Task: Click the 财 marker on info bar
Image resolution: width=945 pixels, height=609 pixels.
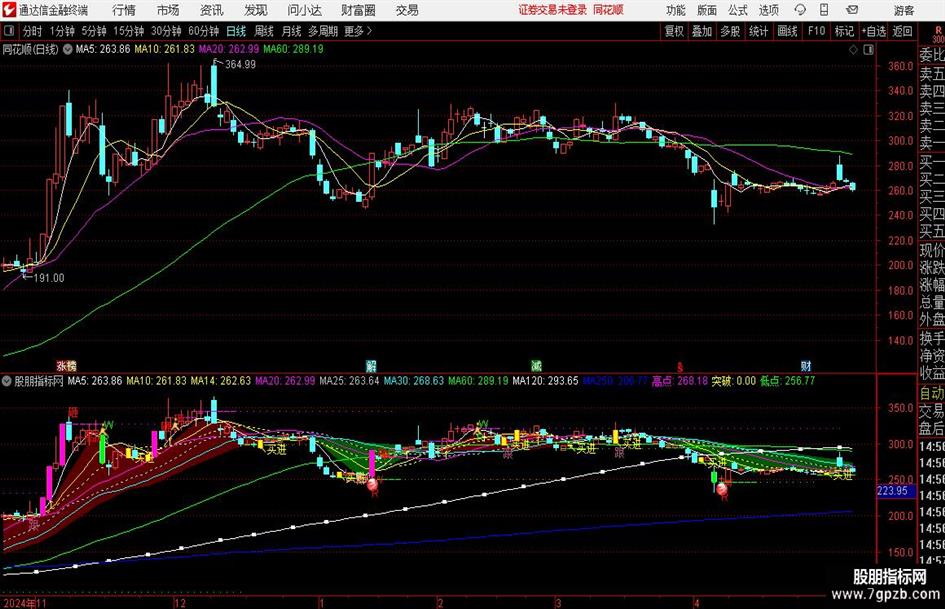Action: [x=806, y=365]
